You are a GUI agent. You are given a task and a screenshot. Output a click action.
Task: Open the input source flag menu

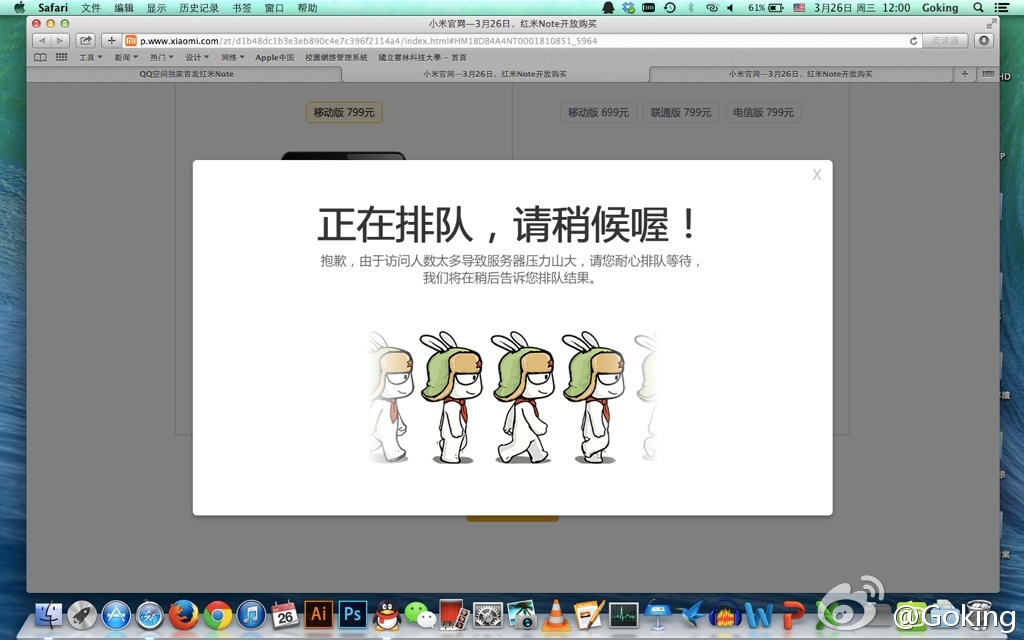click(799, 8)
